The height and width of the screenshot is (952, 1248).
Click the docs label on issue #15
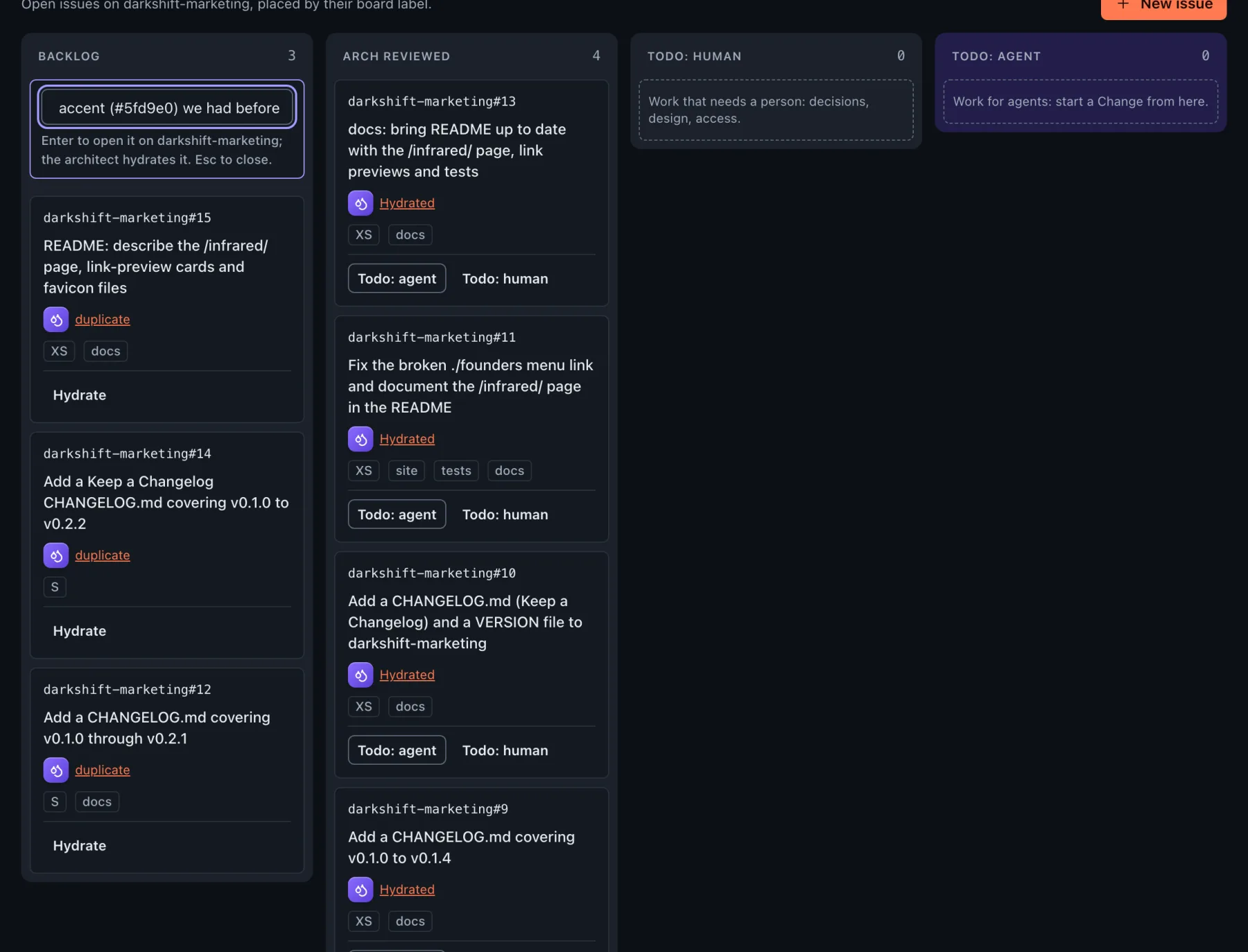click(105, 352)
